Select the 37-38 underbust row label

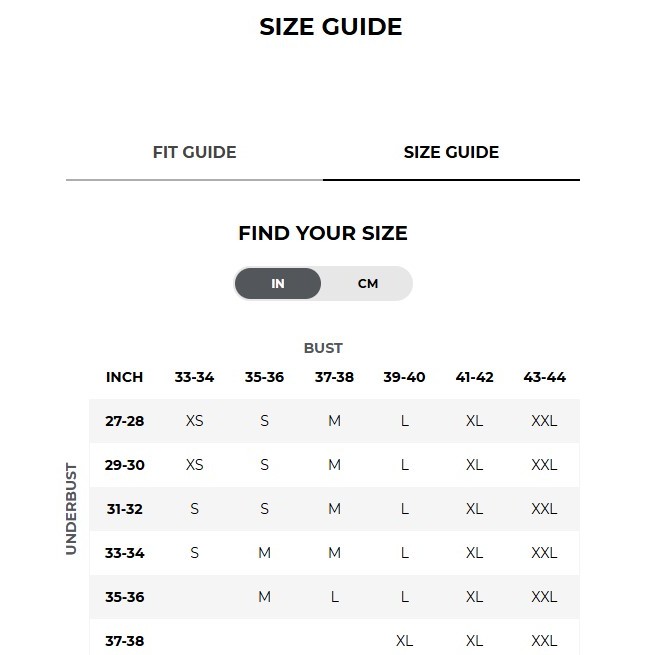[x=124, y=641]
